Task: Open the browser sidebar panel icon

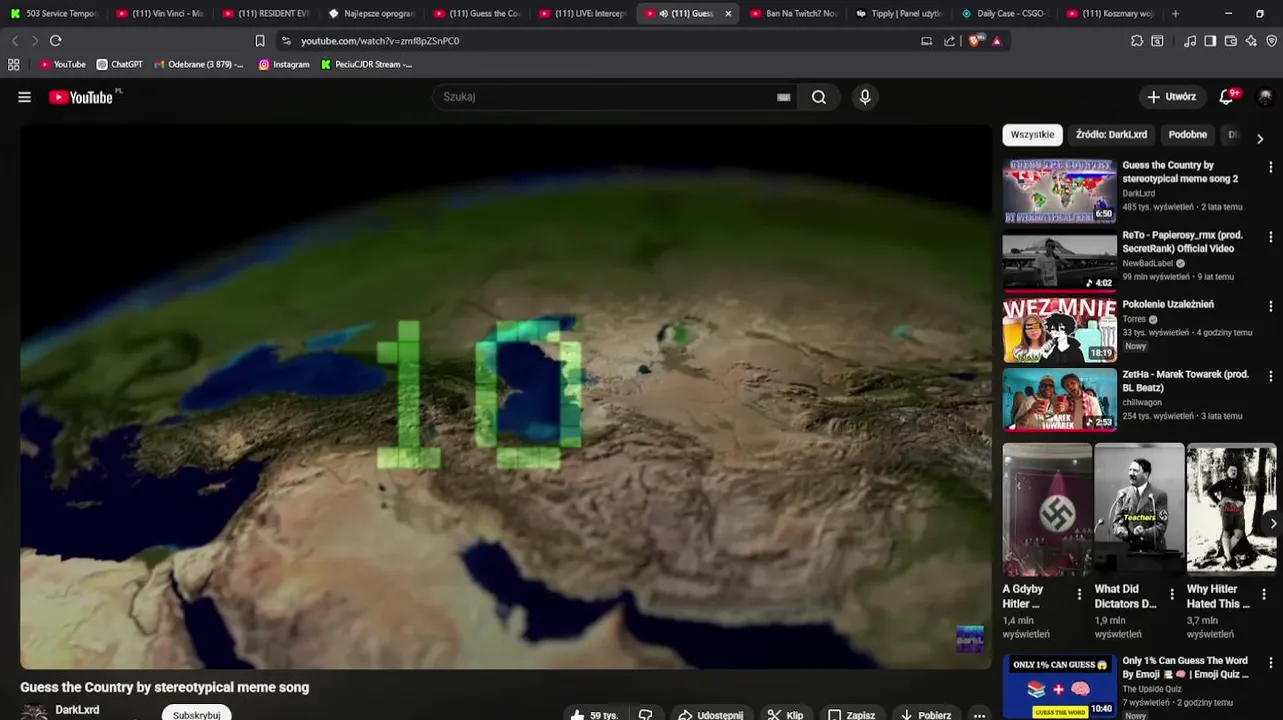Action: [x=1210, y=41]
